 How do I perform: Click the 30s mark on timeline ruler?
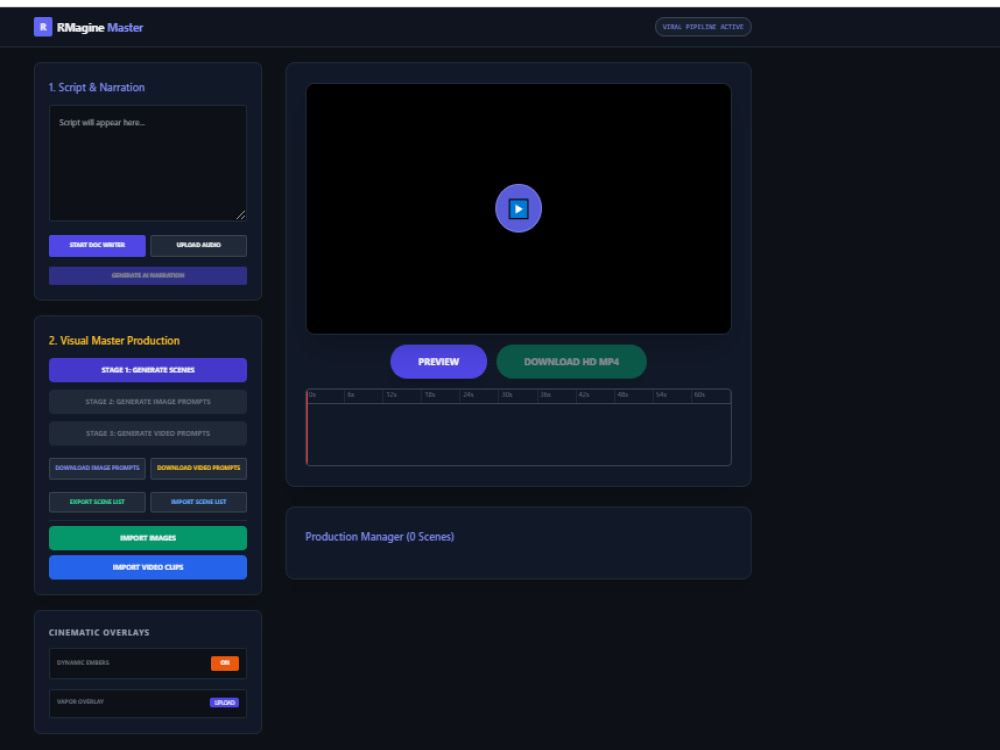click(507, 395)
